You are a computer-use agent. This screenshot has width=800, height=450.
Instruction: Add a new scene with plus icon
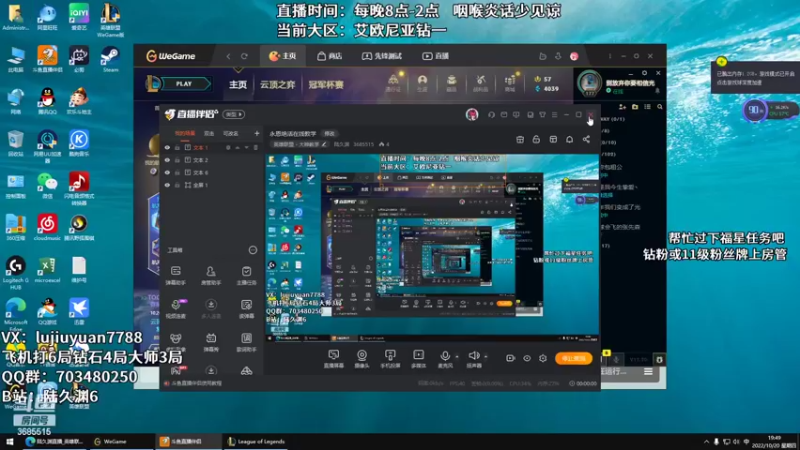(257, 133)
